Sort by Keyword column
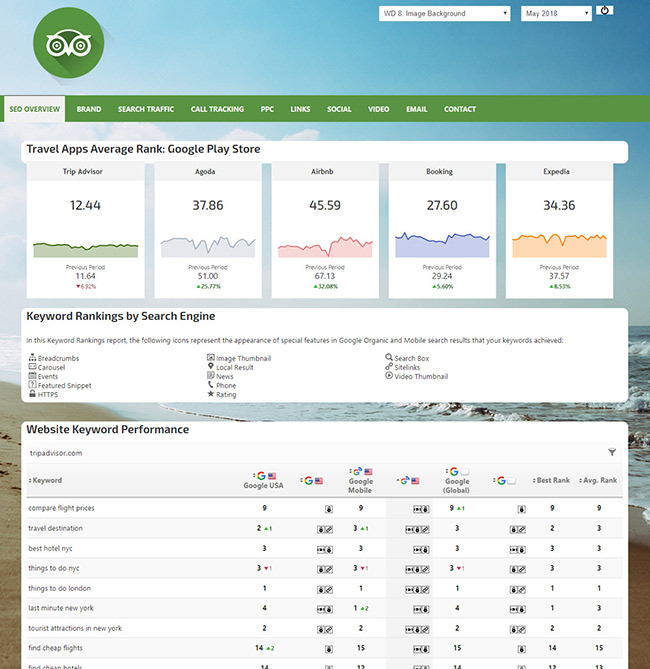The height and width of the screenshot is (669, 650). tap(45, 480)
